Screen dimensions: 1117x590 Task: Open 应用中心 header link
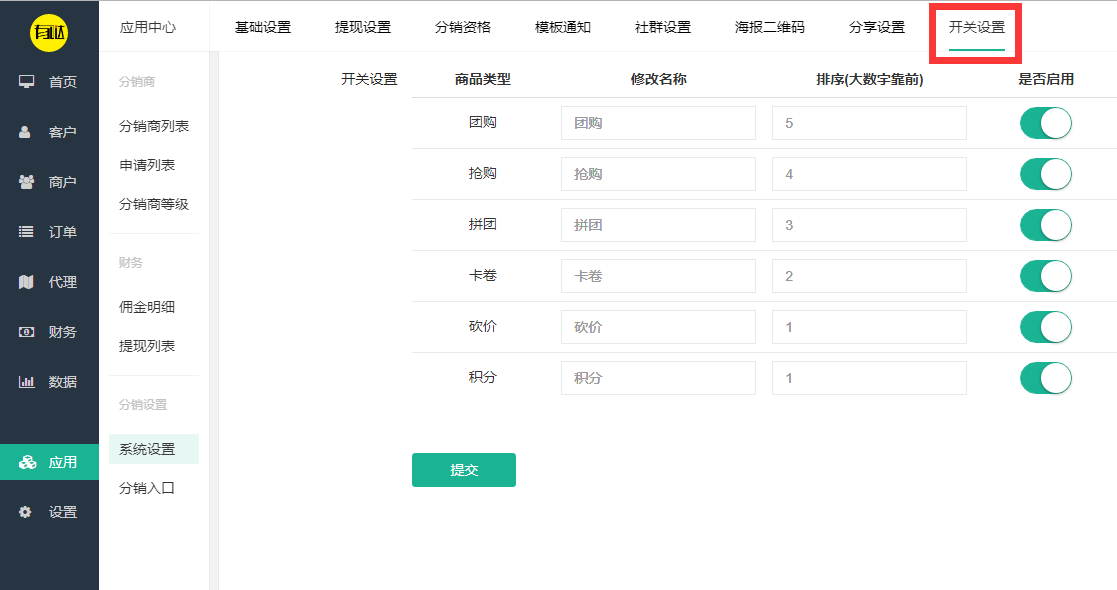pyautogui.click(x=148, y=27)
